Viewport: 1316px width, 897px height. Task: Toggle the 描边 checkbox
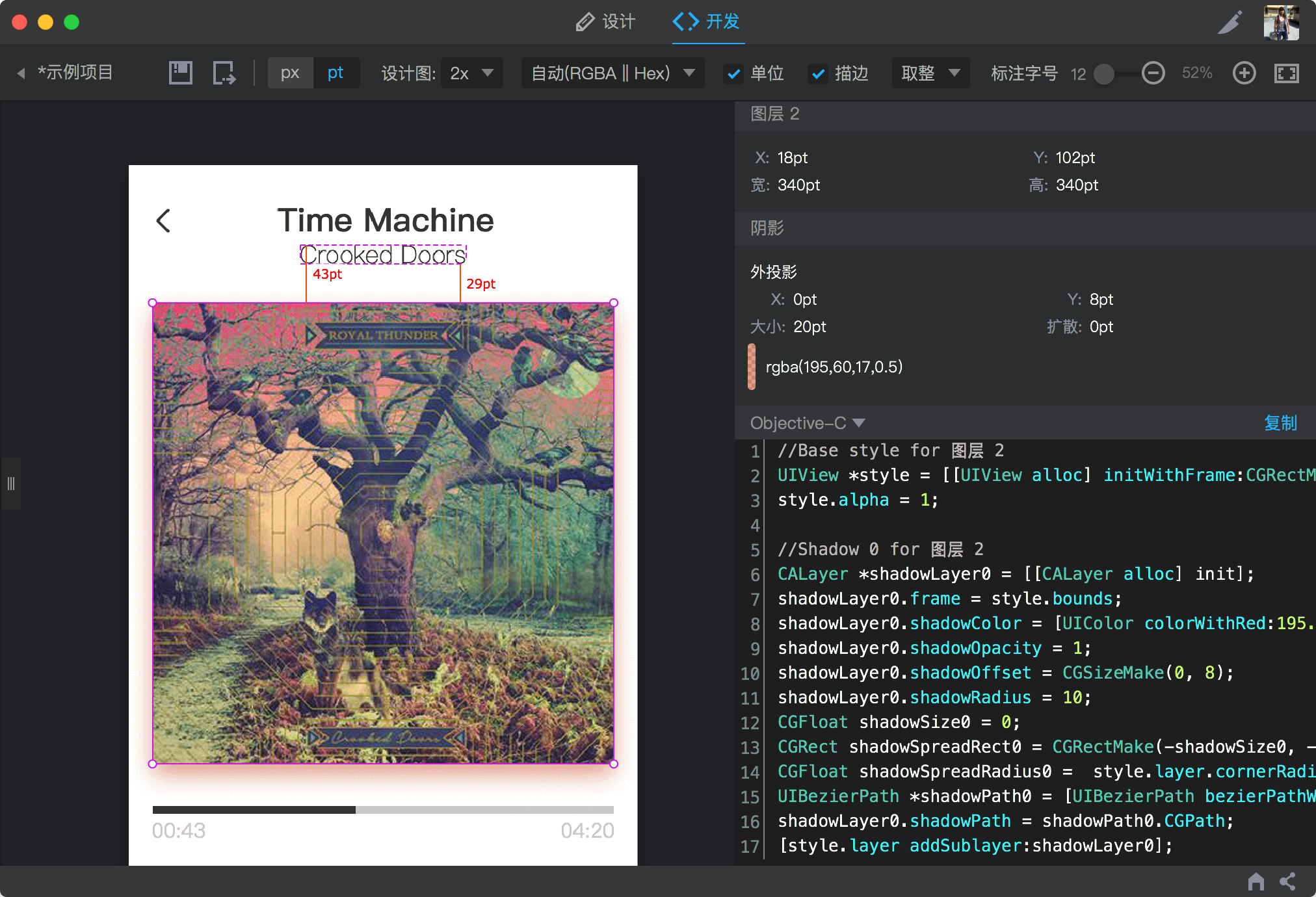point(818,73)
